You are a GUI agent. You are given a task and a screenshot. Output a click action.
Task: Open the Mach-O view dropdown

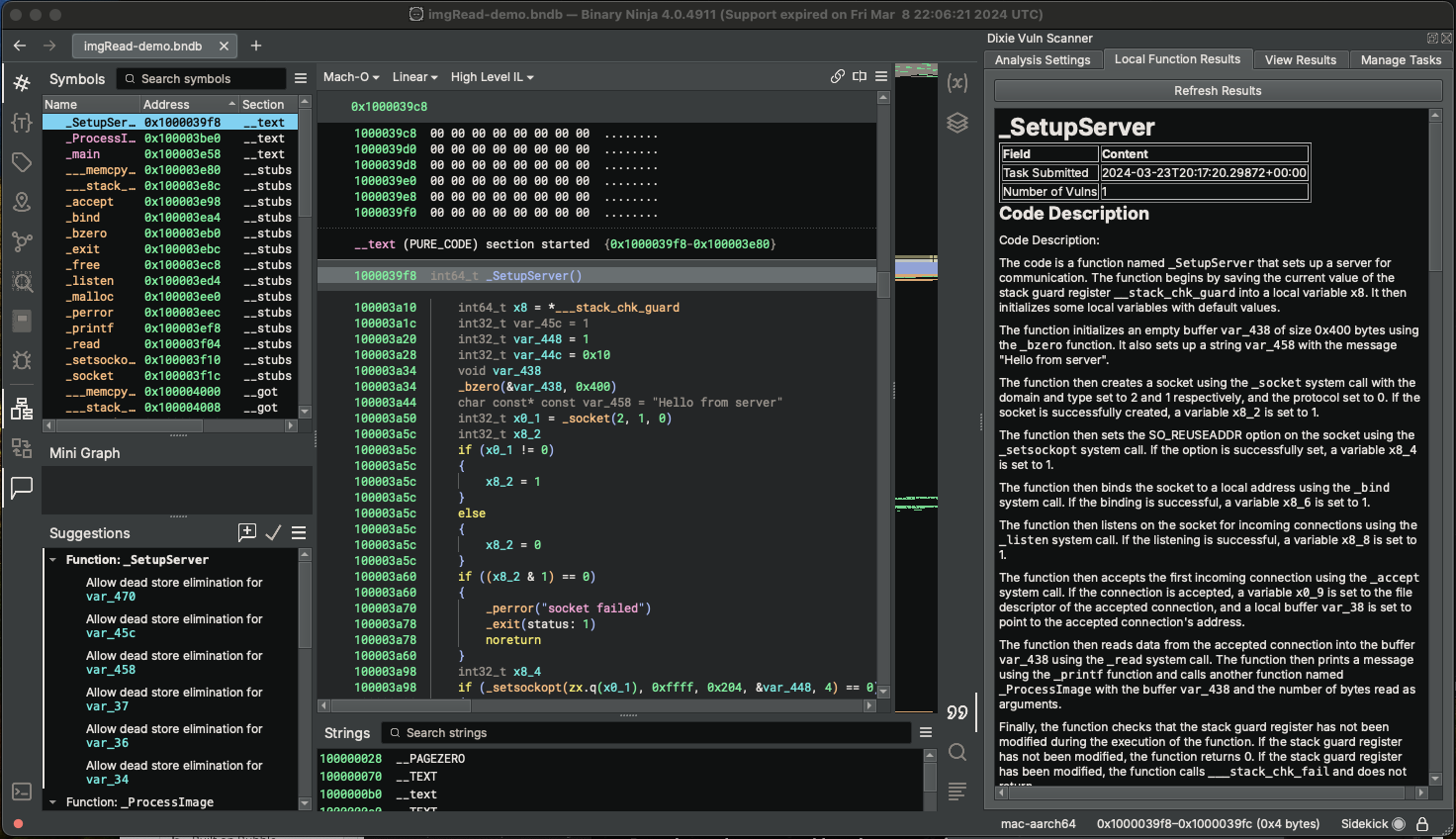coord(351,77)
